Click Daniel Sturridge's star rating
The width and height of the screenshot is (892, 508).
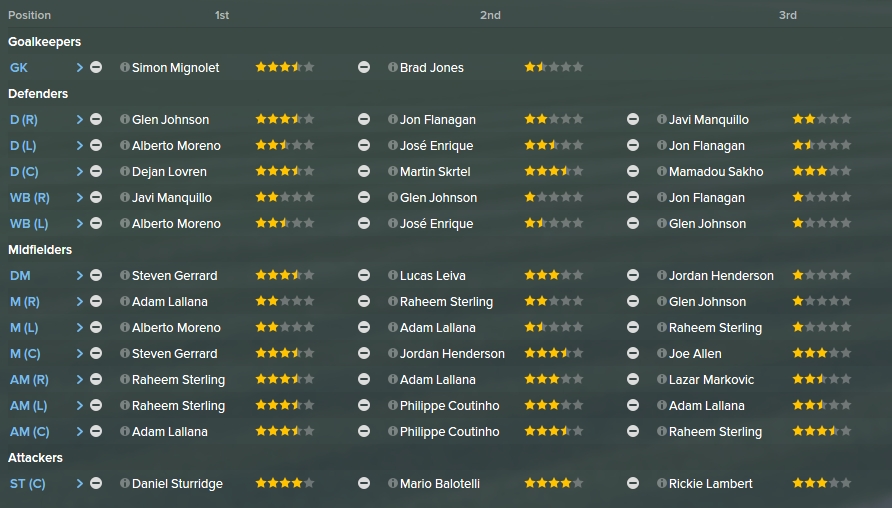(285, 484)
